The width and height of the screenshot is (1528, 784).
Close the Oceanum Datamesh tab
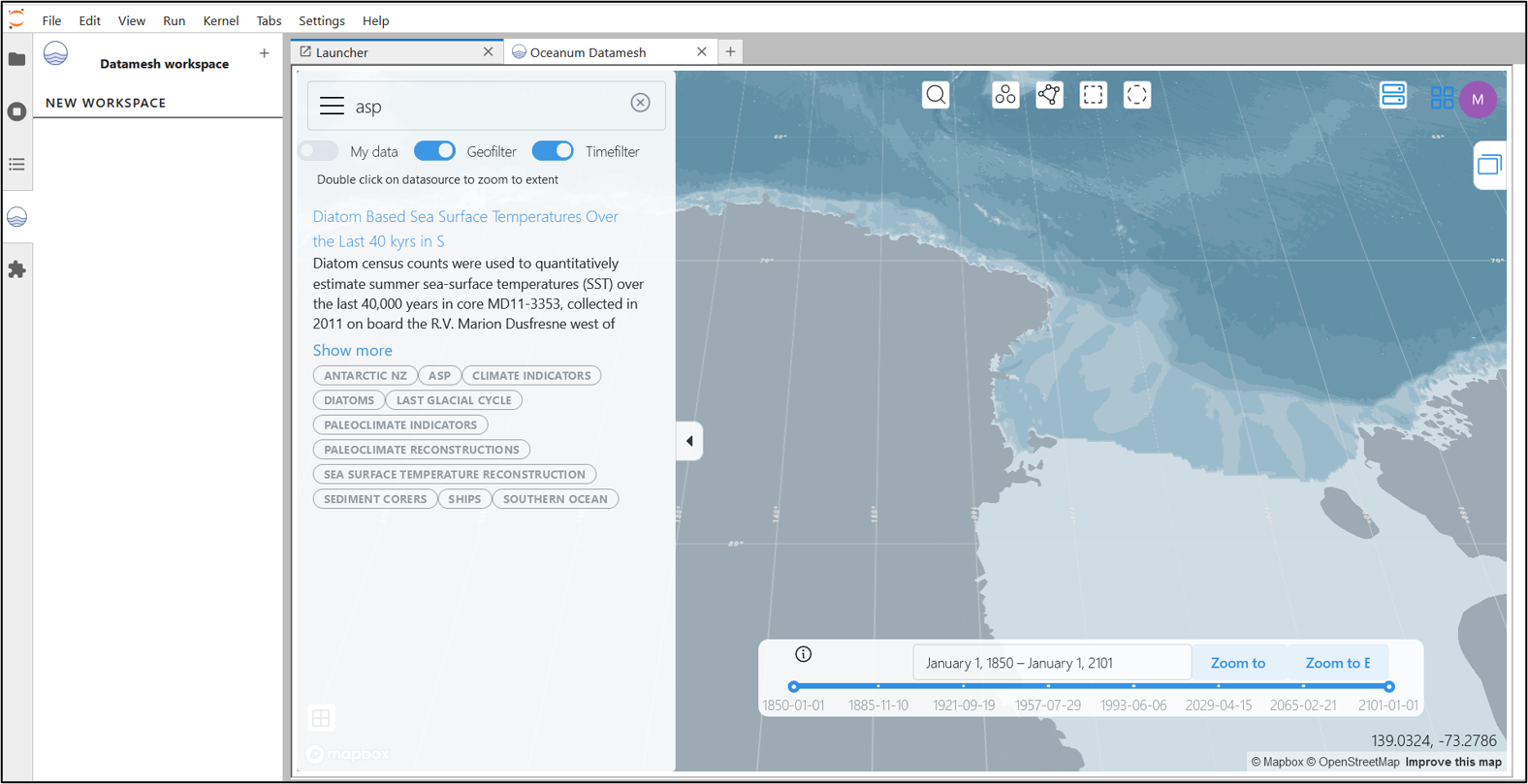tap(702, 52)
